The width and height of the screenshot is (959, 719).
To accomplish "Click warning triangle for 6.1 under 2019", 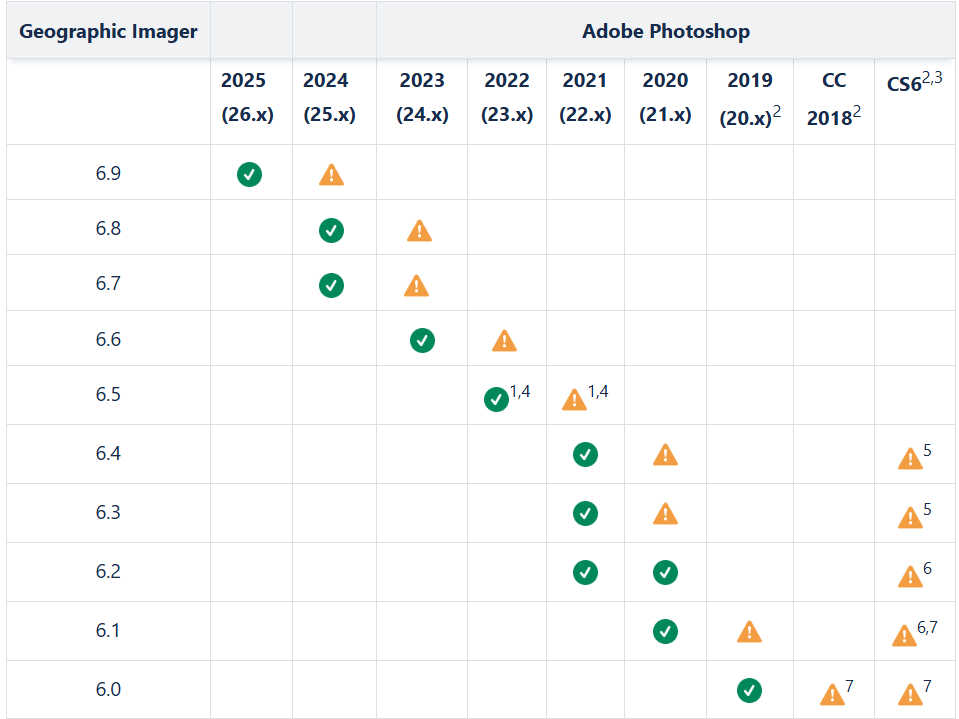I will coord(749,632).
